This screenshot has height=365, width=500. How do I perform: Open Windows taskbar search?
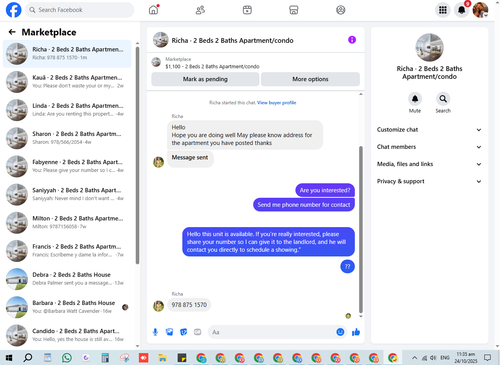[28, 358]
